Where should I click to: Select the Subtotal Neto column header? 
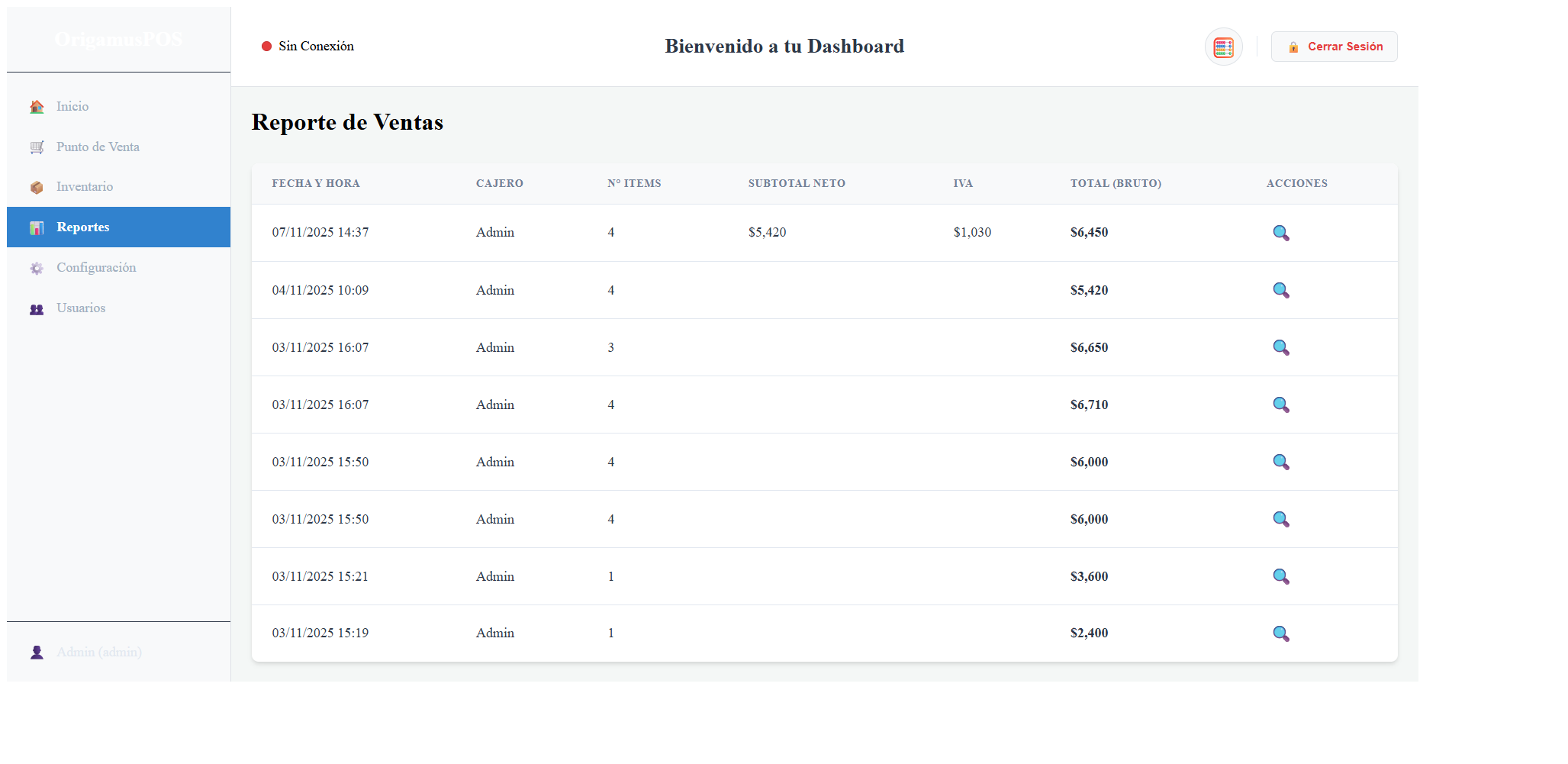click(796, 184)
